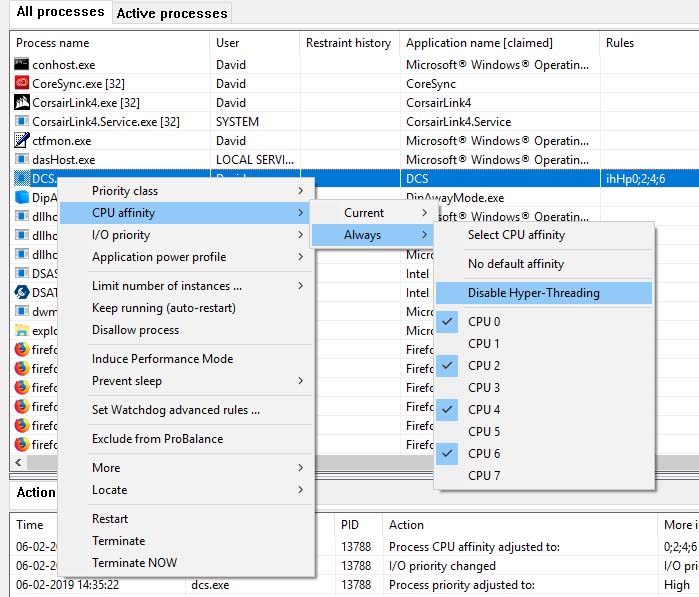Select Keep running (auto-restart)
This screenshot has width=699, height=597.
186,308
